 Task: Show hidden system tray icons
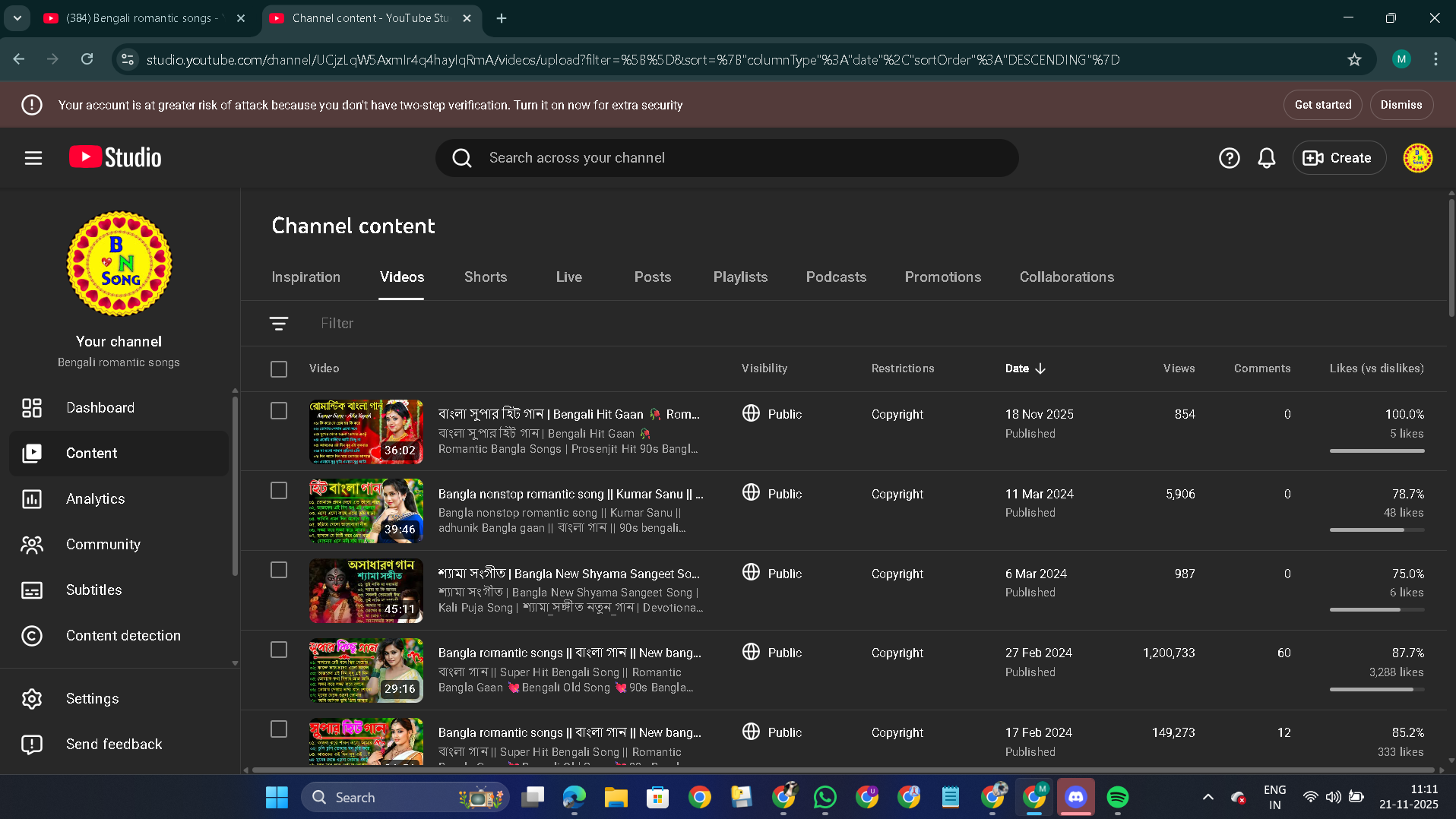click(x=1208, y=797)
